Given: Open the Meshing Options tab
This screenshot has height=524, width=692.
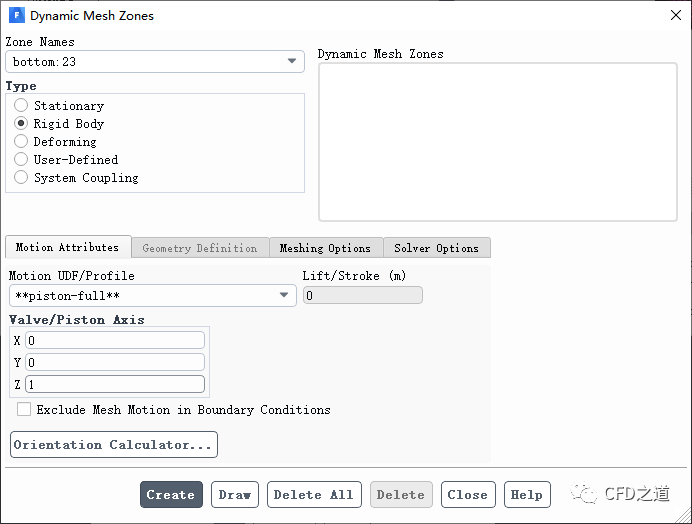Looking at the screenshot, I should click(325, 248).
